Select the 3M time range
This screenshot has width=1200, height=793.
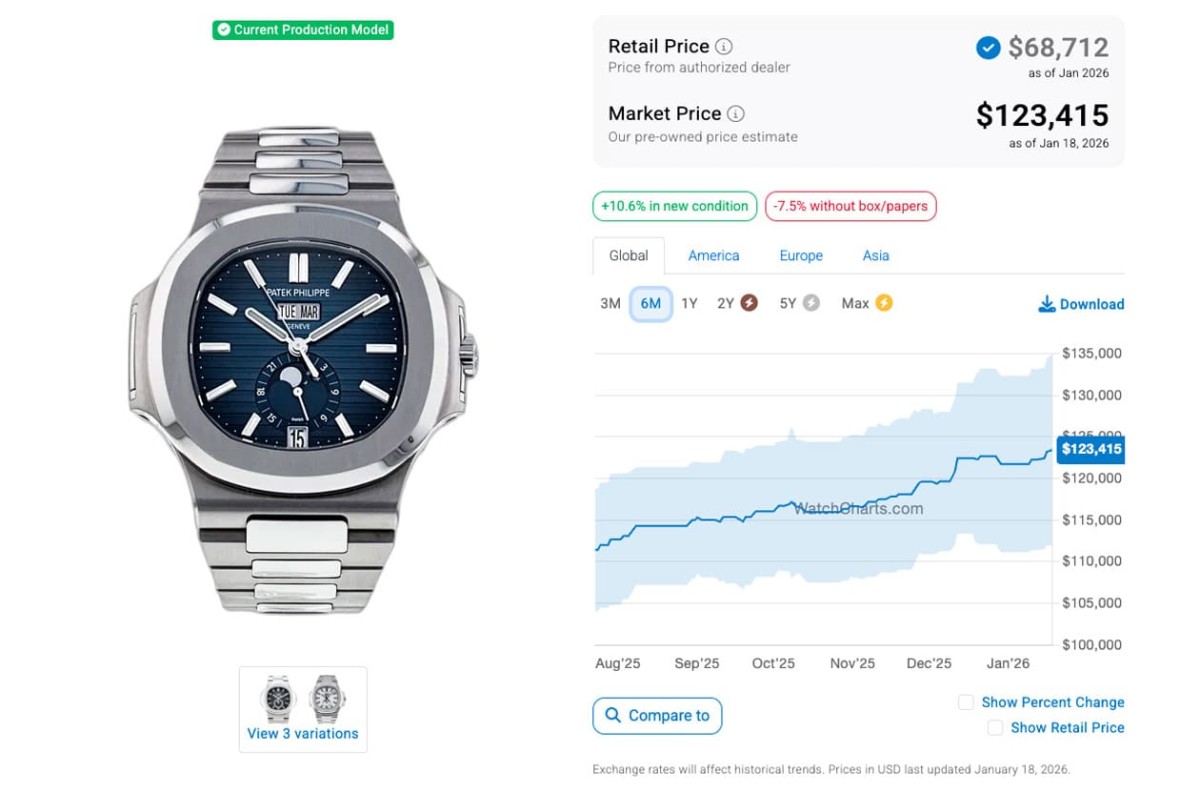(x=610, y=303)
